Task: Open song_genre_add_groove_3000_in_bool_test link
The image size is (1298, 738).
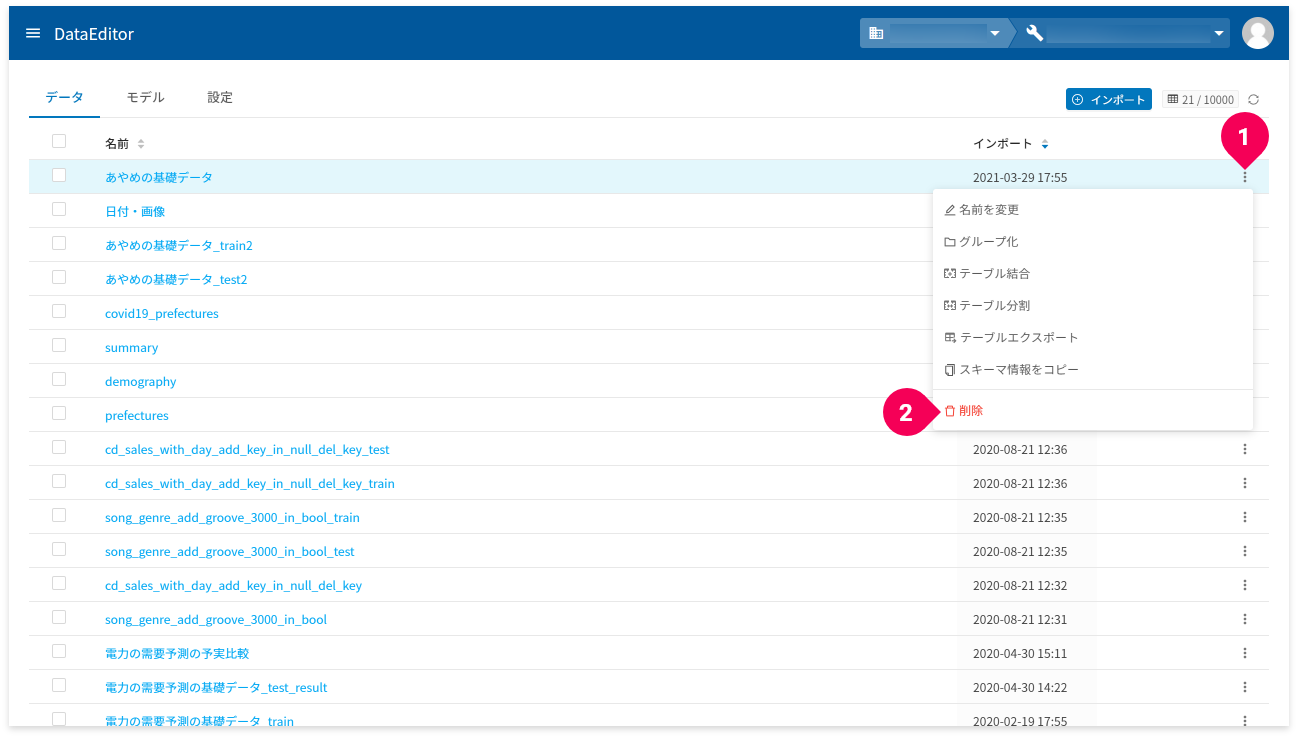Action: click(230, 551)
